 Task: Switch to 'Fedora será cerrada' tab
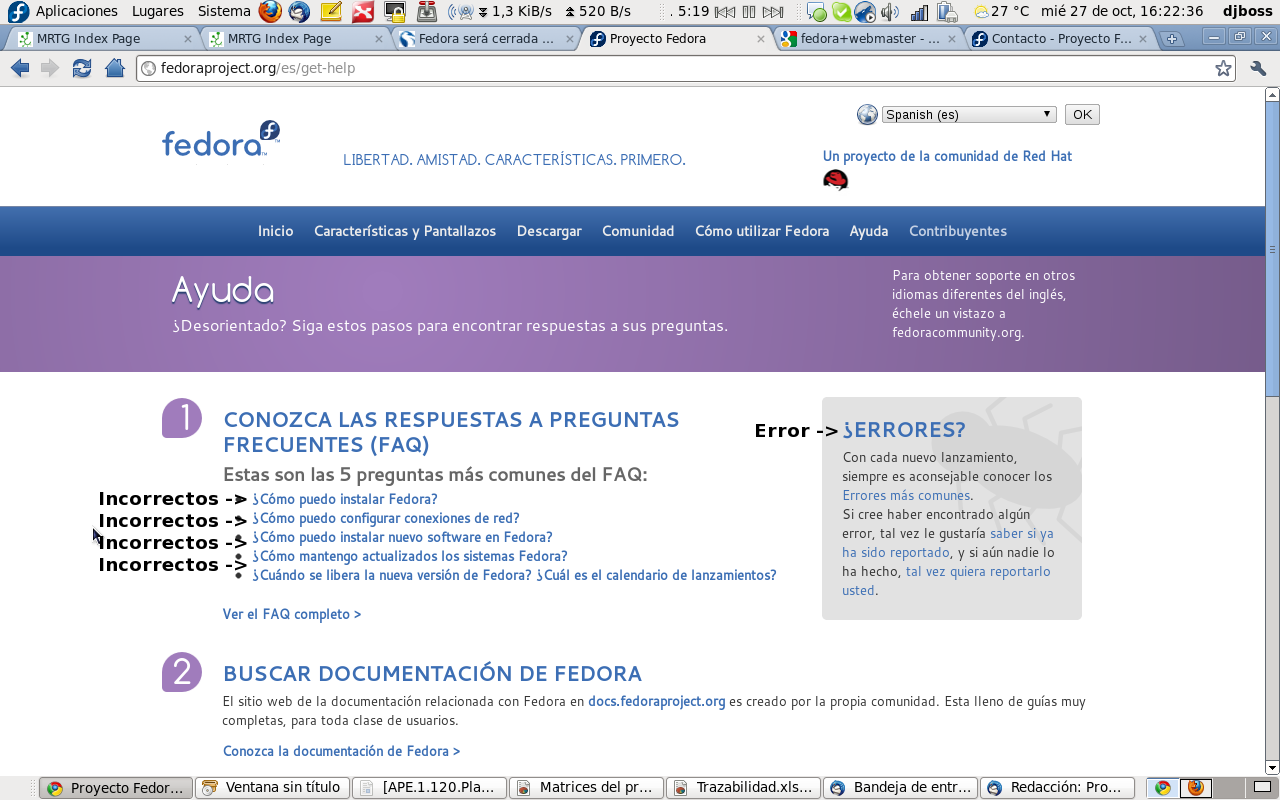click(x=485, y=39)
